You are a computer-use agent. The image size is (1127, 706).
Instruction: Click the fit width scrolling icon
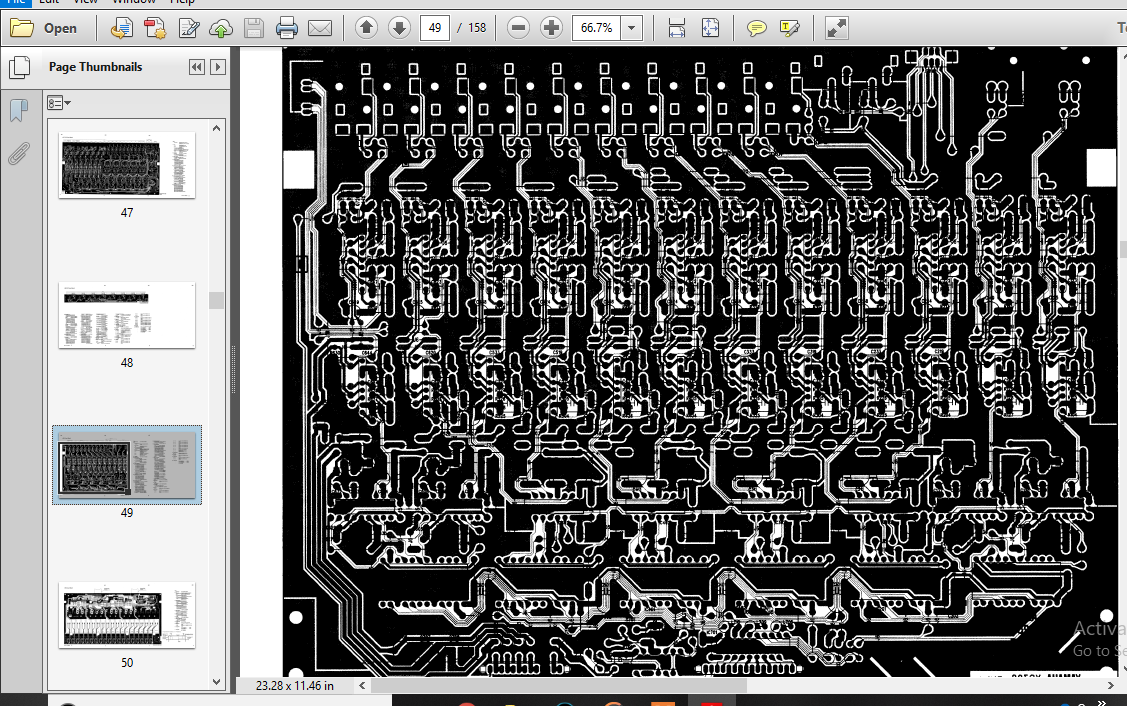pos(676,28)
